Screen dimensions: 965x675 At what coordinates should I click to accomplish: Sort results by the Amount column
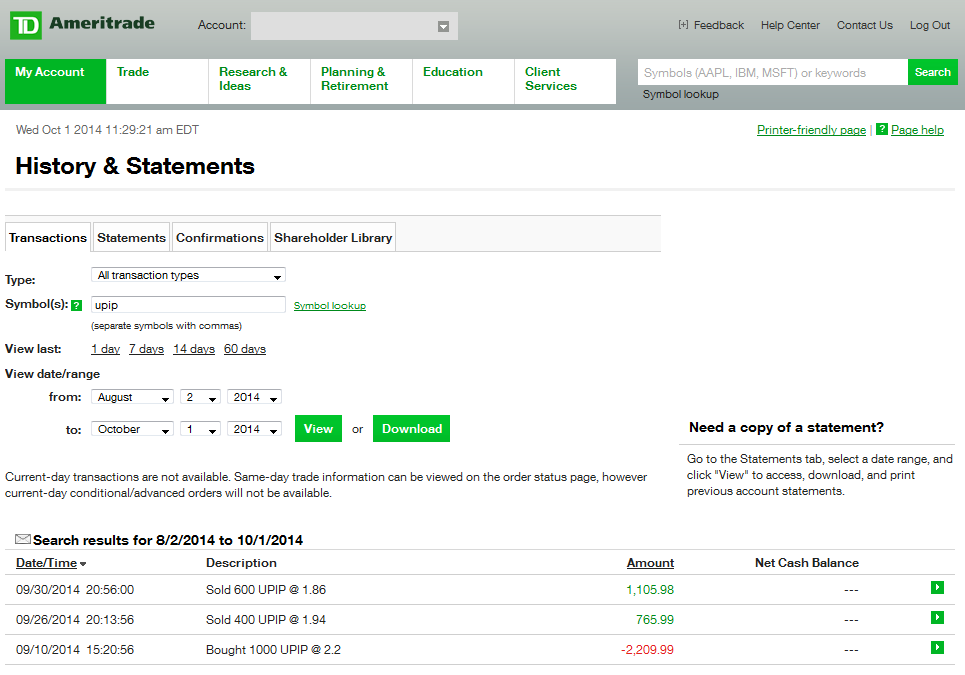(651, 563)
